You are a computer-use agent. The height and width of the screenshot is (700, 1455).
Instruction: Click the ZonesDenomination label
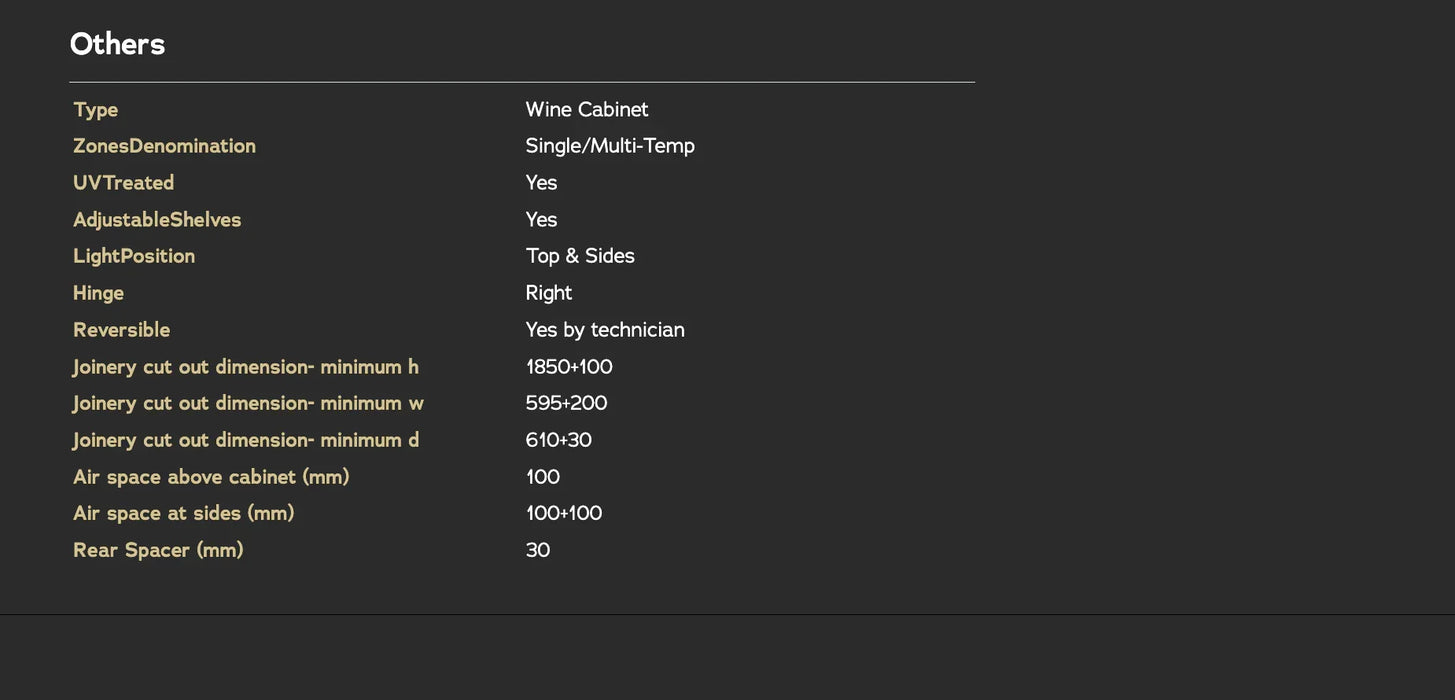pos(164,146)
